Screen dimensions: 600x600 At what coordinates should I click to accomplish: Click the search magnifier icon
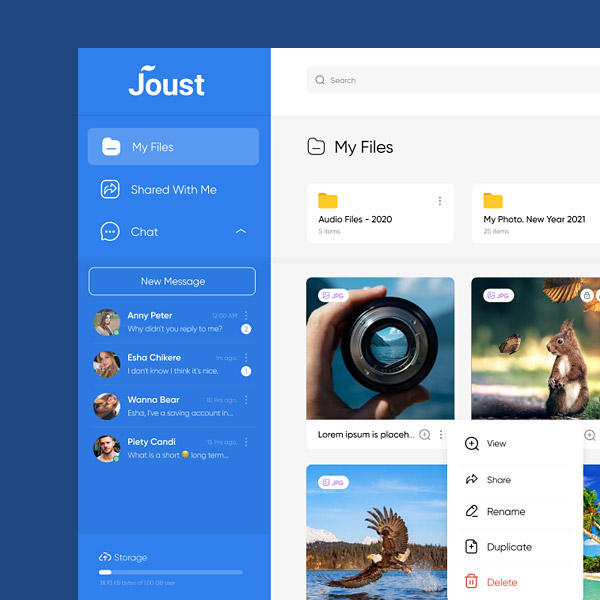[320, 80]
